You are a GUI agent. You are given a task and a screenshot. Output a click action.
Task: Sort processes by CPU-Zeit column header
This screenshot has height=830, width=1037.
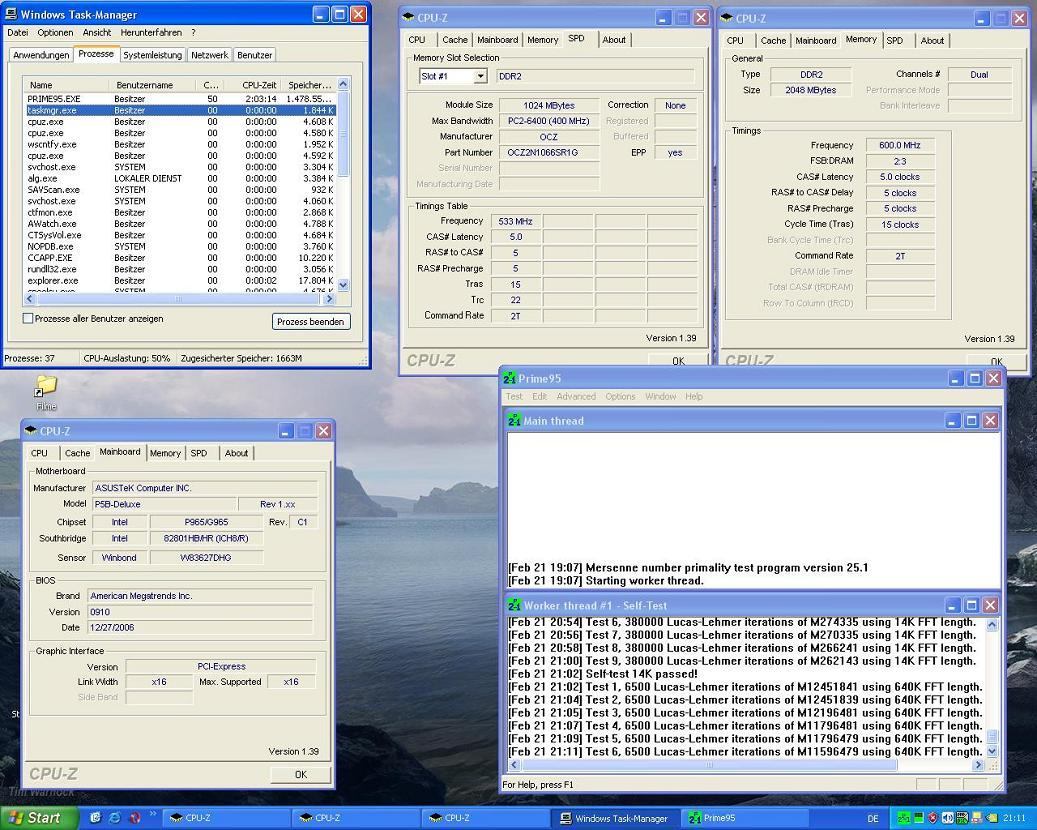pyautogui.click(x=252, y=85)
